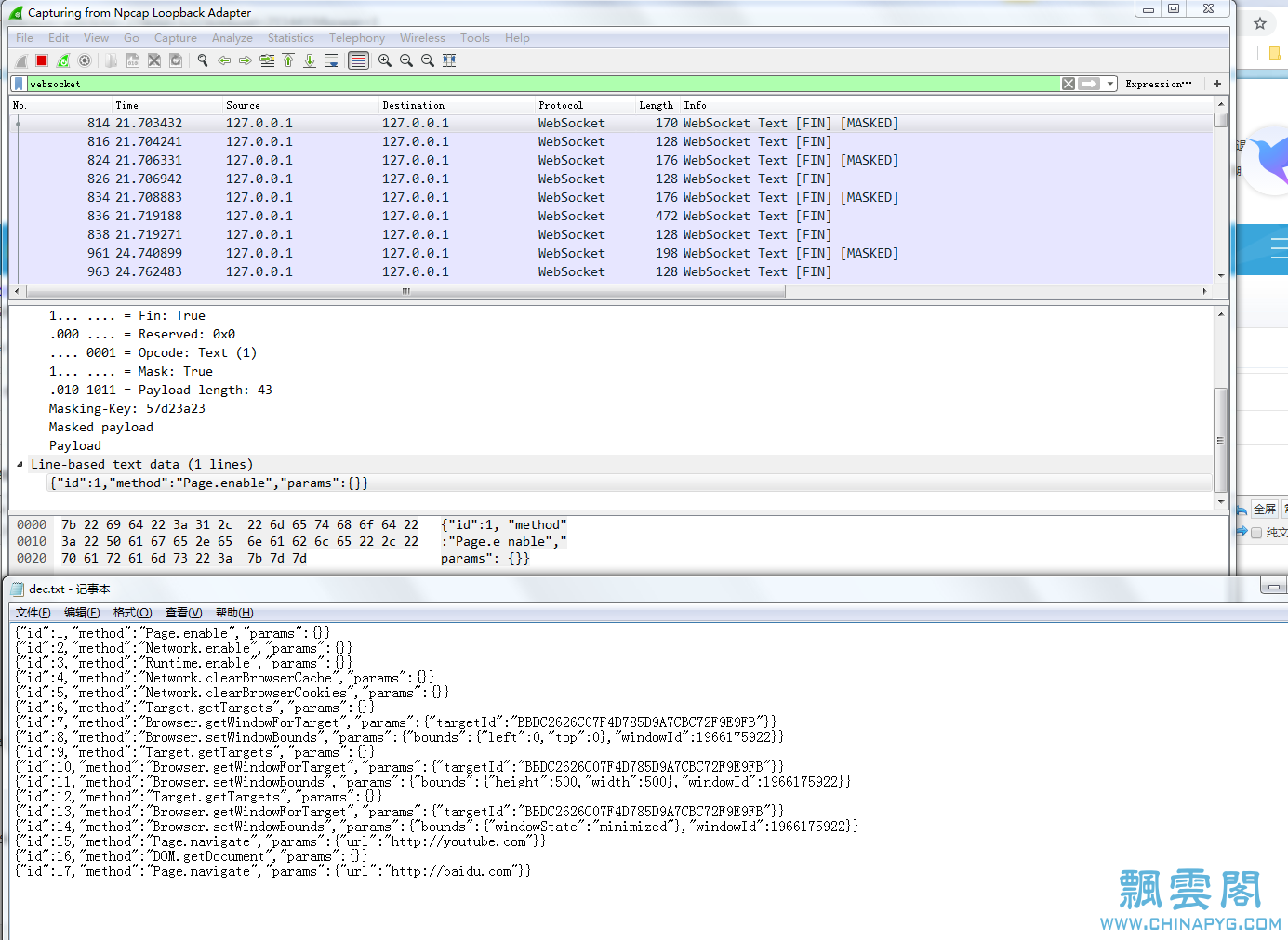Clear the websocket display filter
The height and width of the screenshot is (940, 1288).
(1069, 84)
